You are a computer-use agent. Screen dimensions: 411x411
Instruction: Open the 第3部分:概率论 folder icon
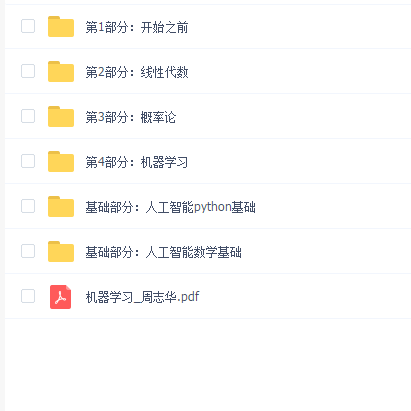click(61, 116)
